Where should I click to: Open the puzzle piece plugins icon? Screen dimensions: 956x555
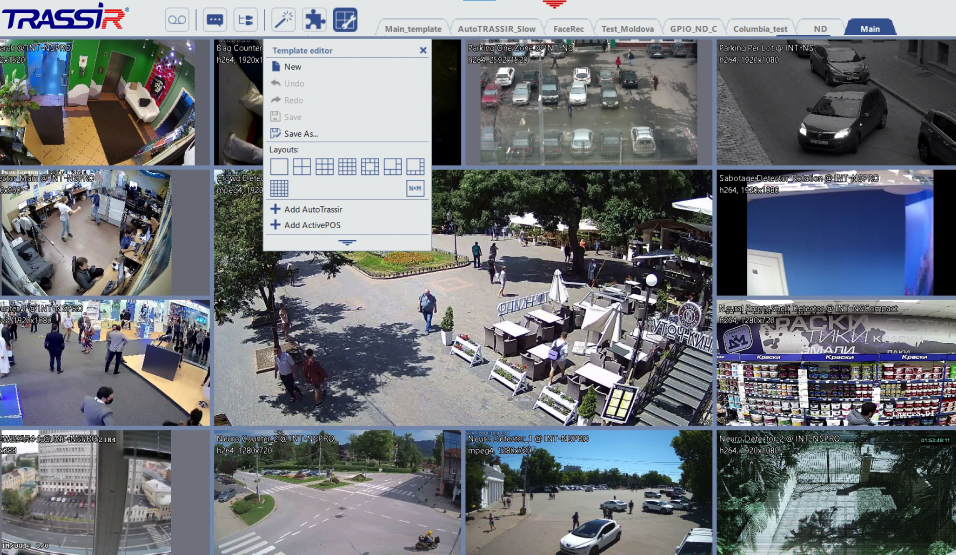(x=314, y=19)
